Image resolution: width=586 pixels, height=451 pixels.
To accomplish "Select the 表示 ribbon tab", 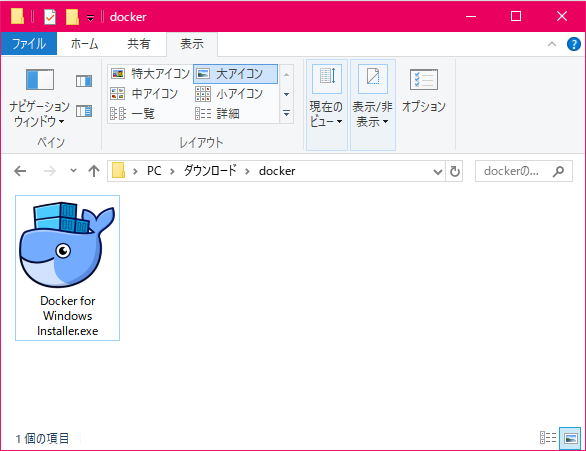I will point(192,44).
